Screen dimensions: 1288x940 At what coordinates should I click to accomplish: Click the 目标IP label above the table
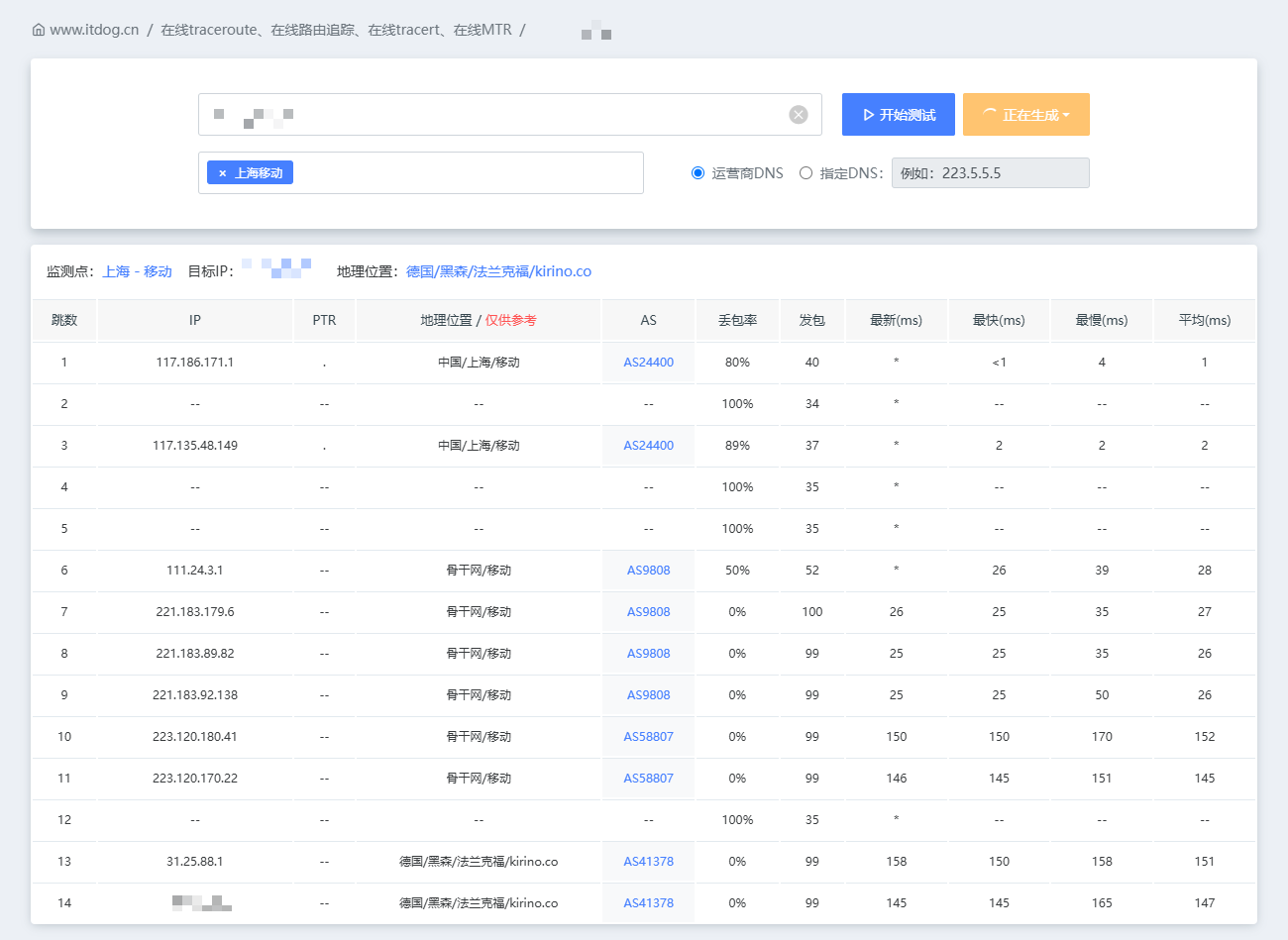[211, 271]
